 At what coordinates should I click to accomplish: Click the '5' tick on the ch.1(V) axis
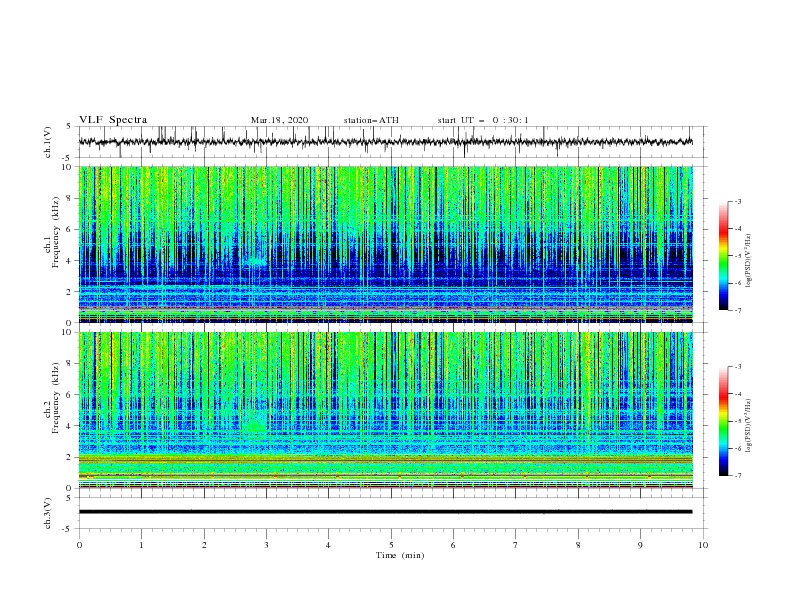[69, 126]
